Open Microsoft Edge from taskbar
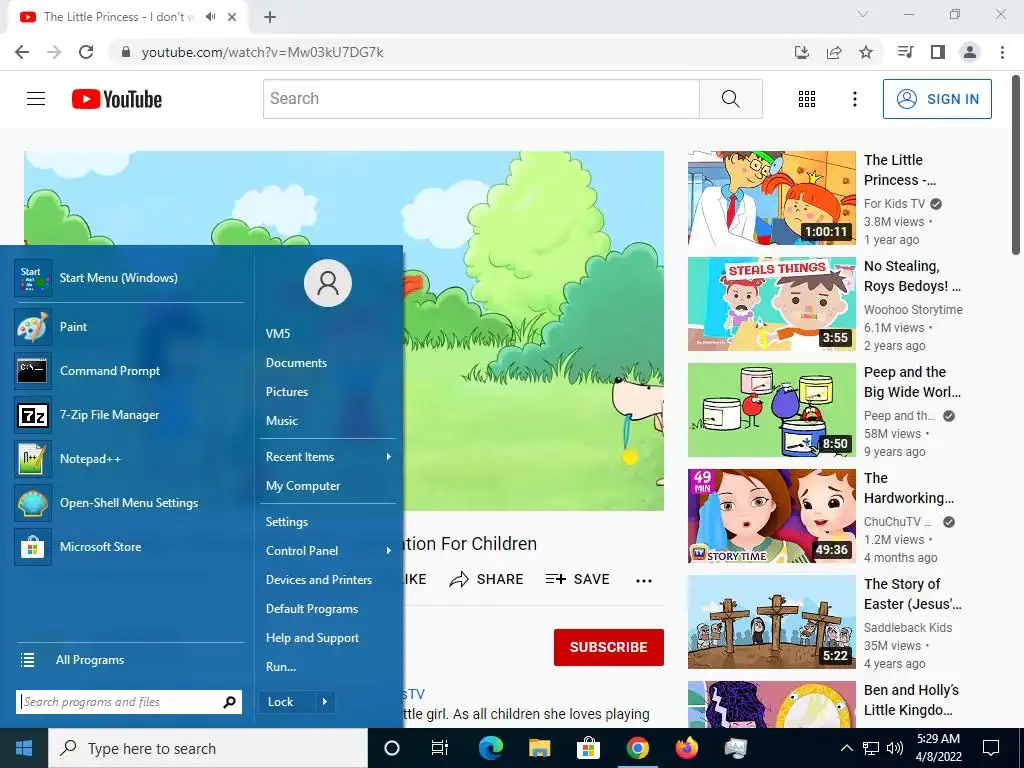This screenshot has width=1024, height=768. 490,748
